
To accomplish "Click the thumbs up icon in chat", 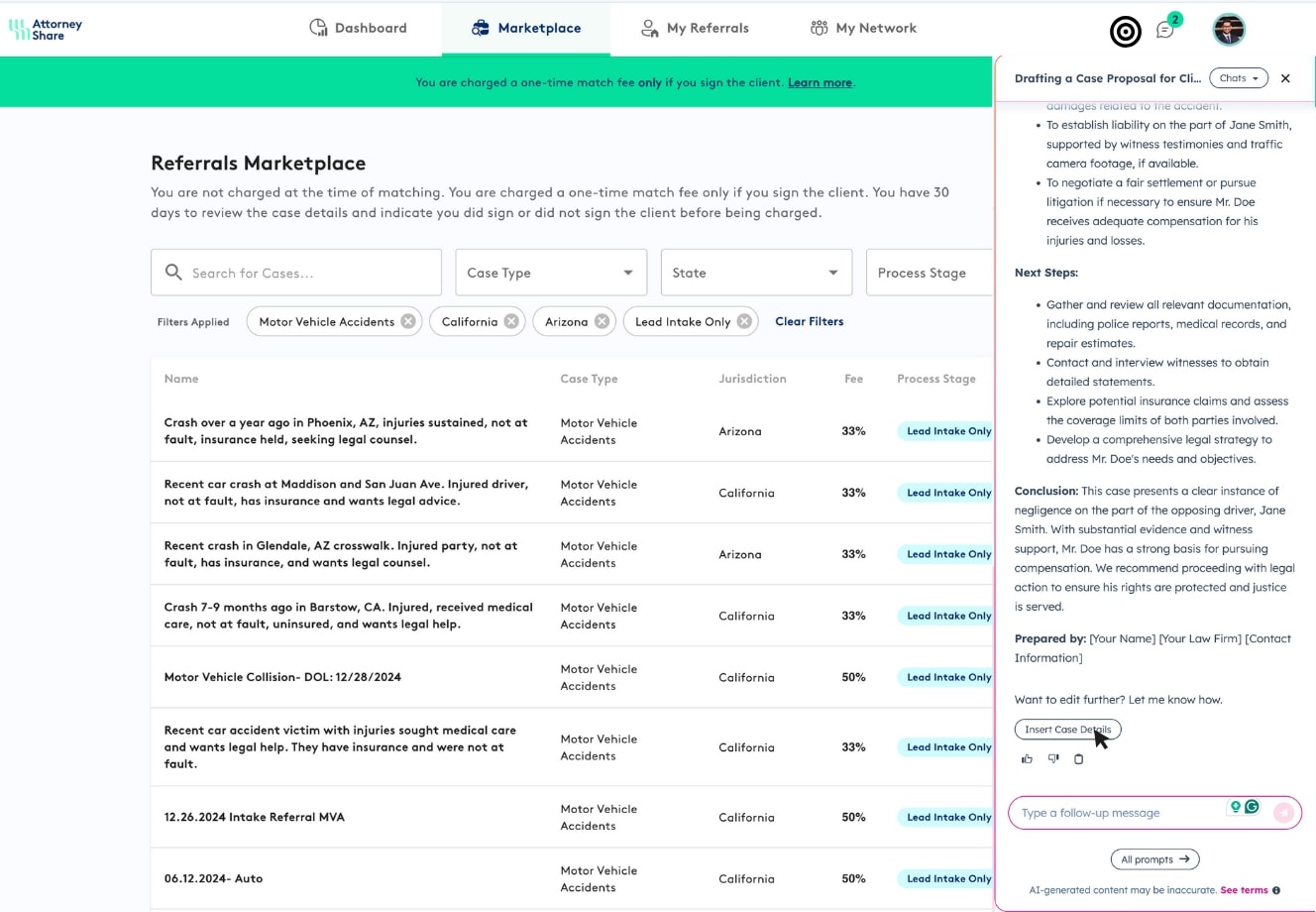I will [x=1027, y=759].
